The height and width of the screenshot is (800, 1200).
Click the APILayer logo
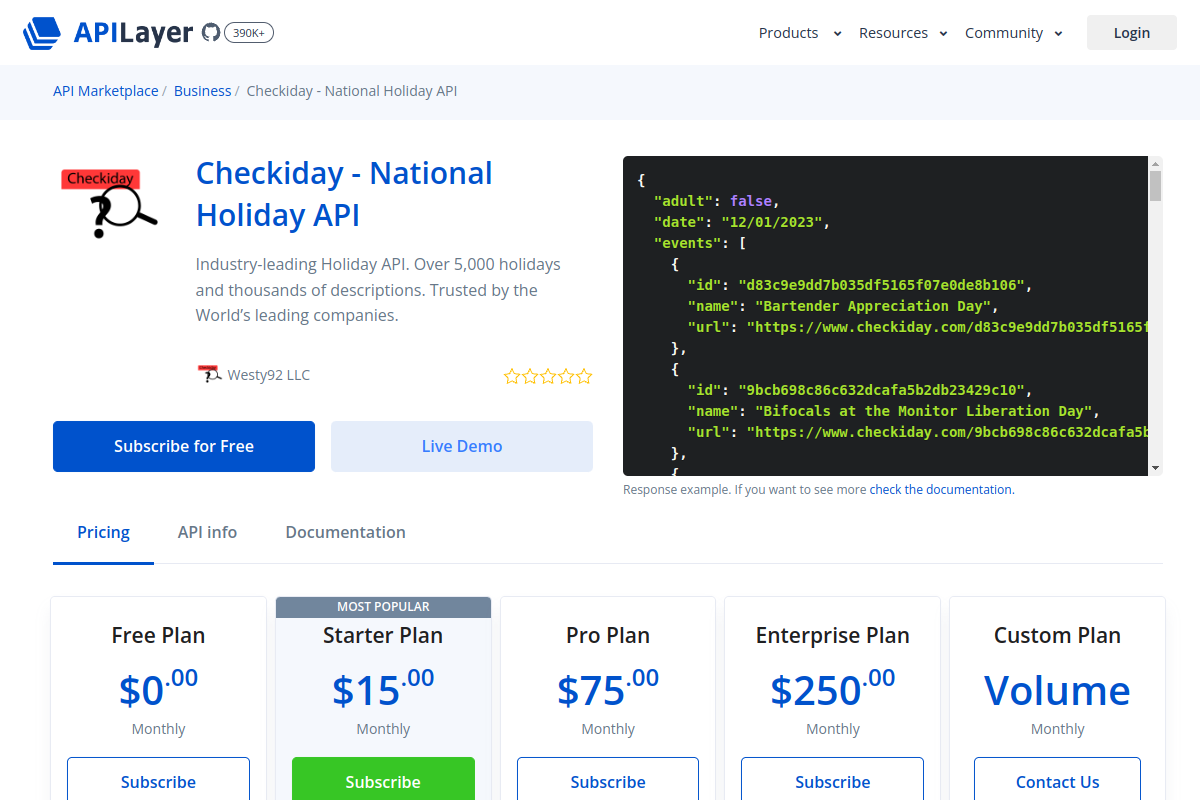click(108, 33)
